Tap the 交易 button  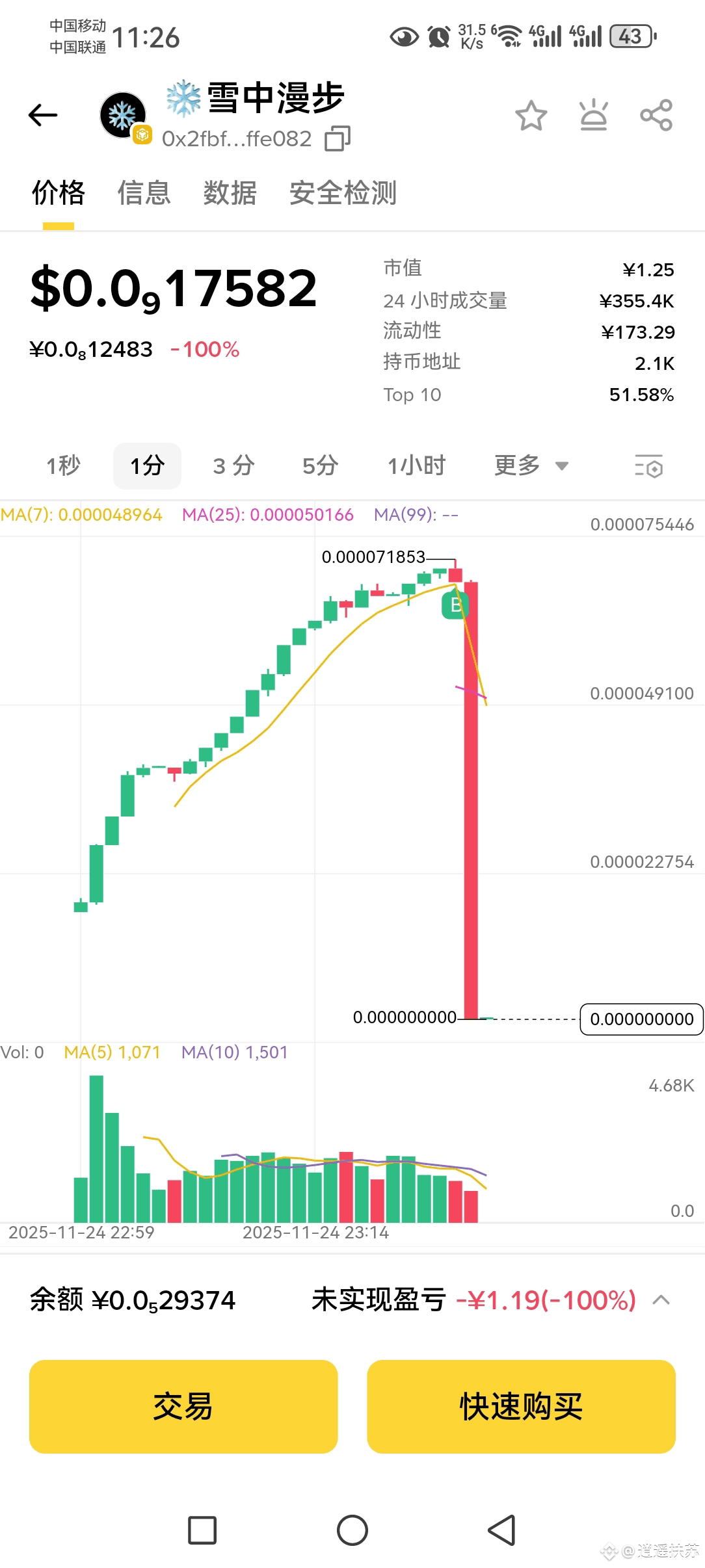pos(183,1406)
